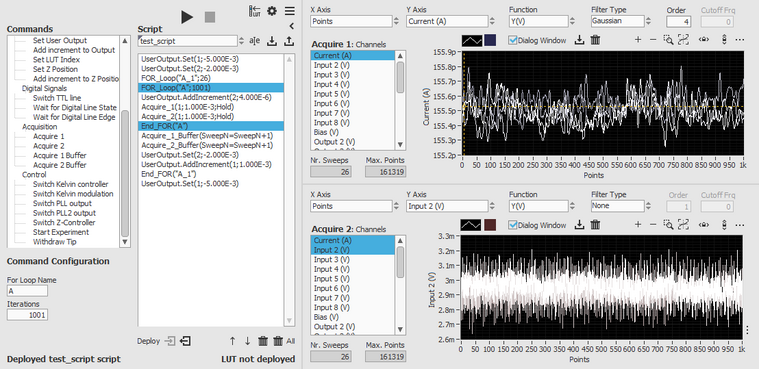Open more options on Acquire 1 graph

[x=740, y=40]
